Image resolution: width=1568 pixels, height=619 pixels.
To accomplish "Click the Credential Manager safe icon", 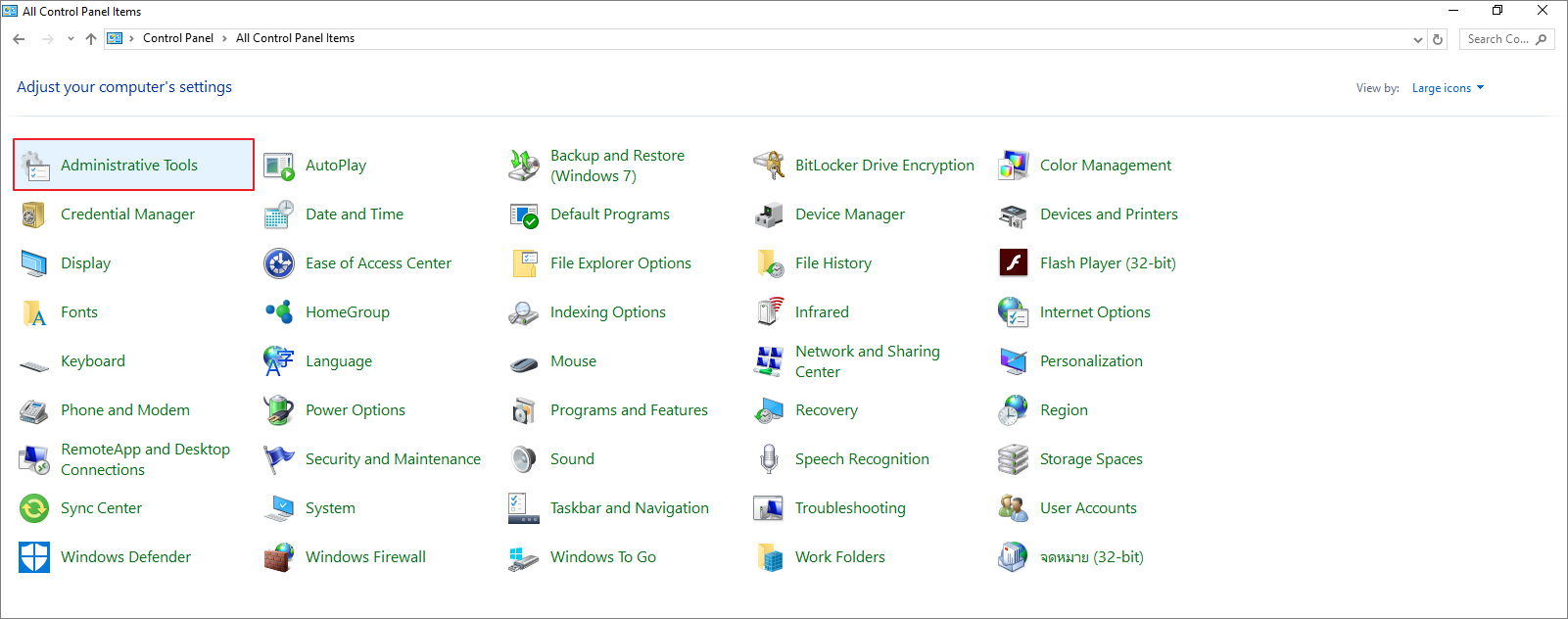I will click(x=34, y=214).
